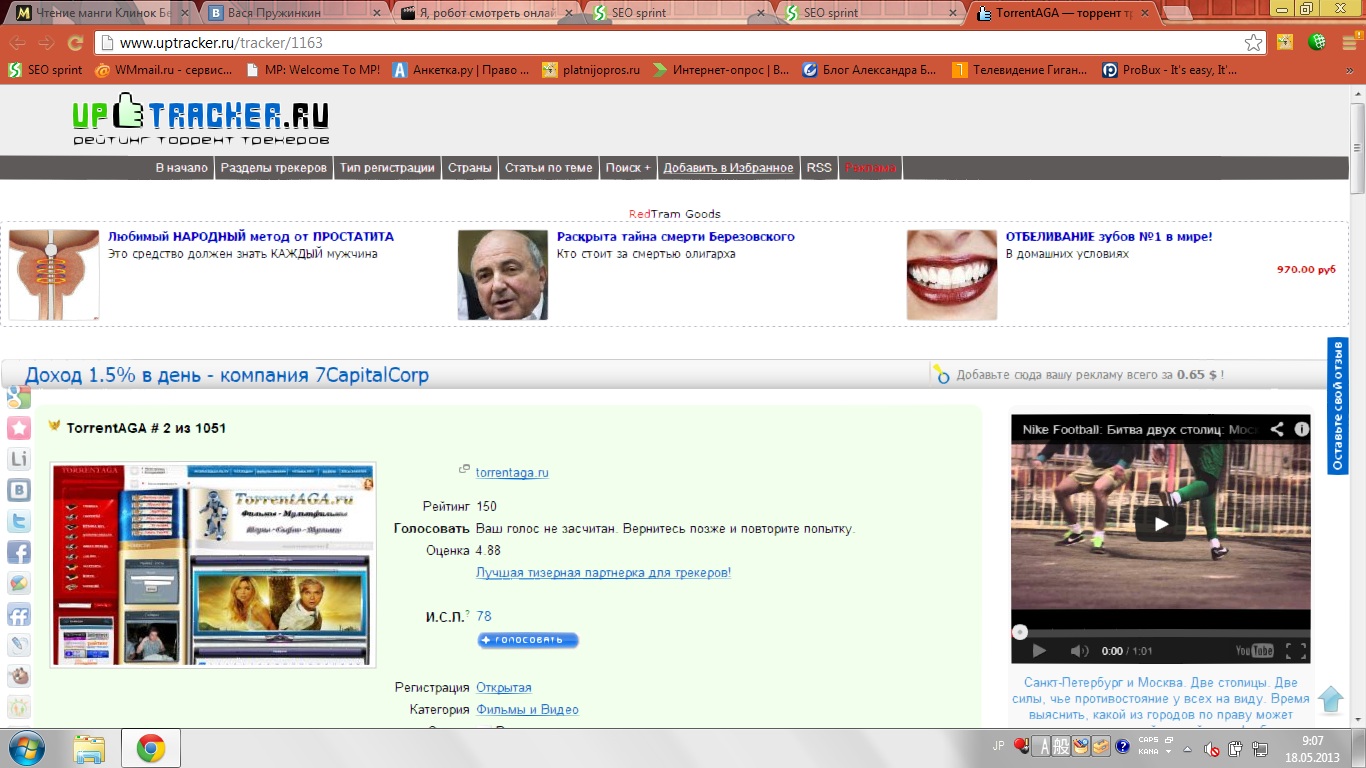Click the uptracker.ru site logo

pyautogui.click(x=201, y=119)
